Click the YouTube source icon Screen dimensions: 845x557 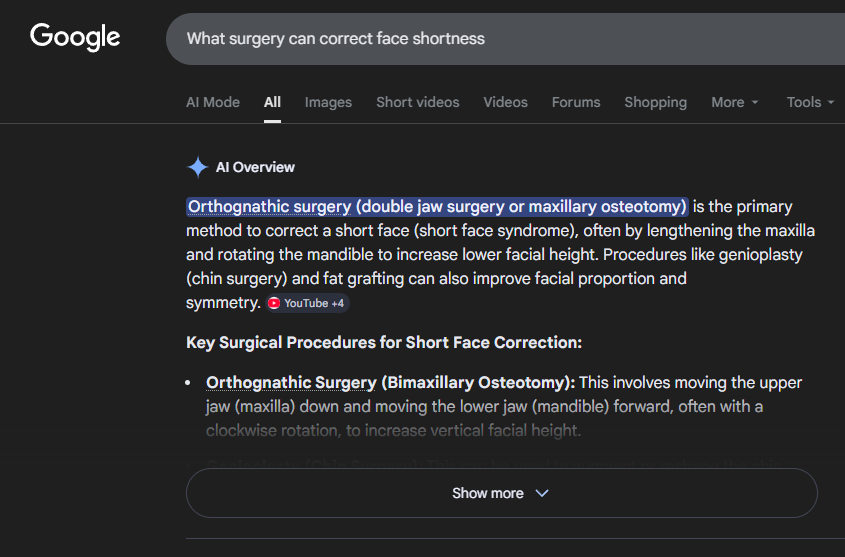[274, 303]
